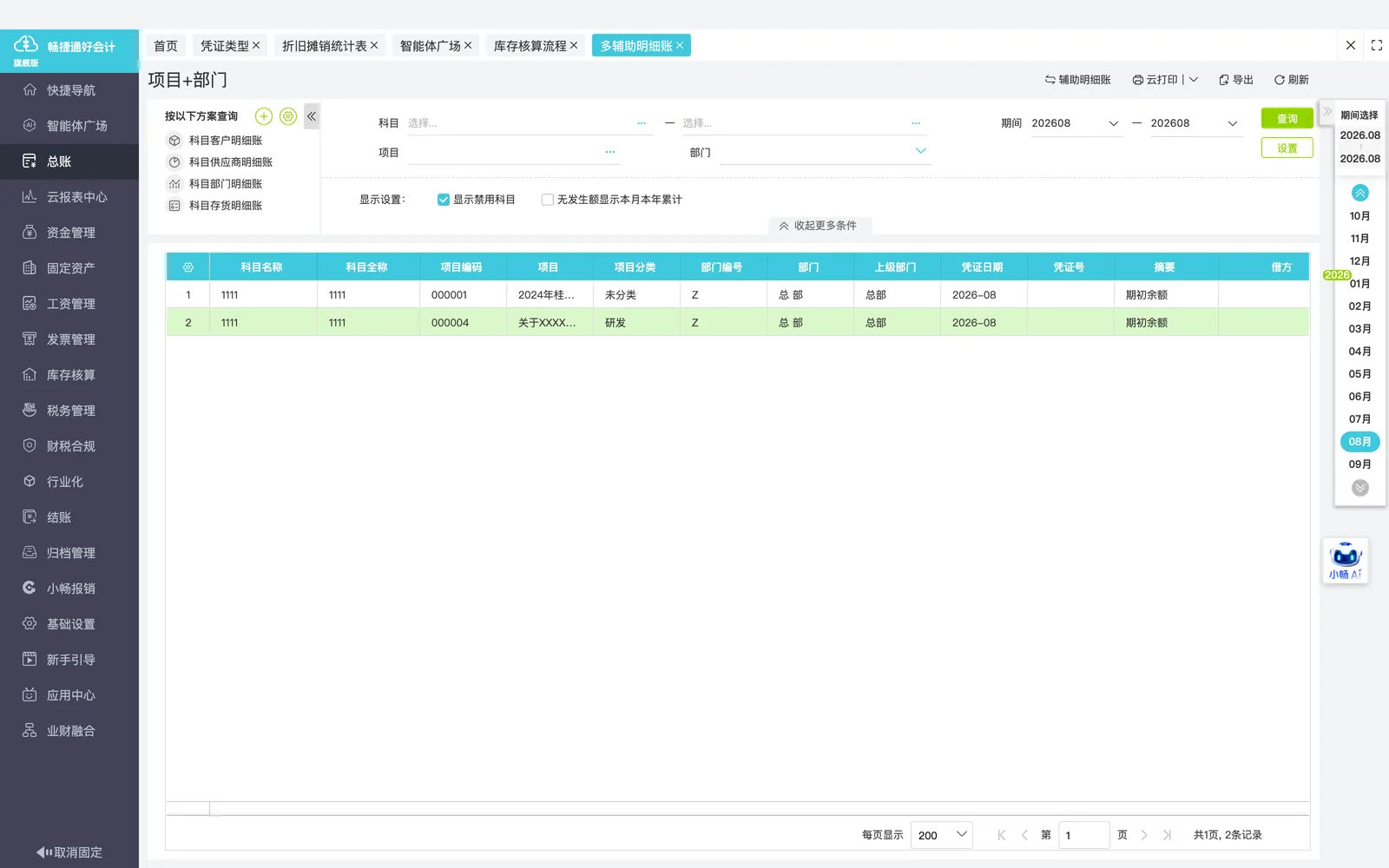The width and height of the screenshot is (1389, 868).
Task: Toggle 显示禁用科目 checkbox
Action: point(444,200)
